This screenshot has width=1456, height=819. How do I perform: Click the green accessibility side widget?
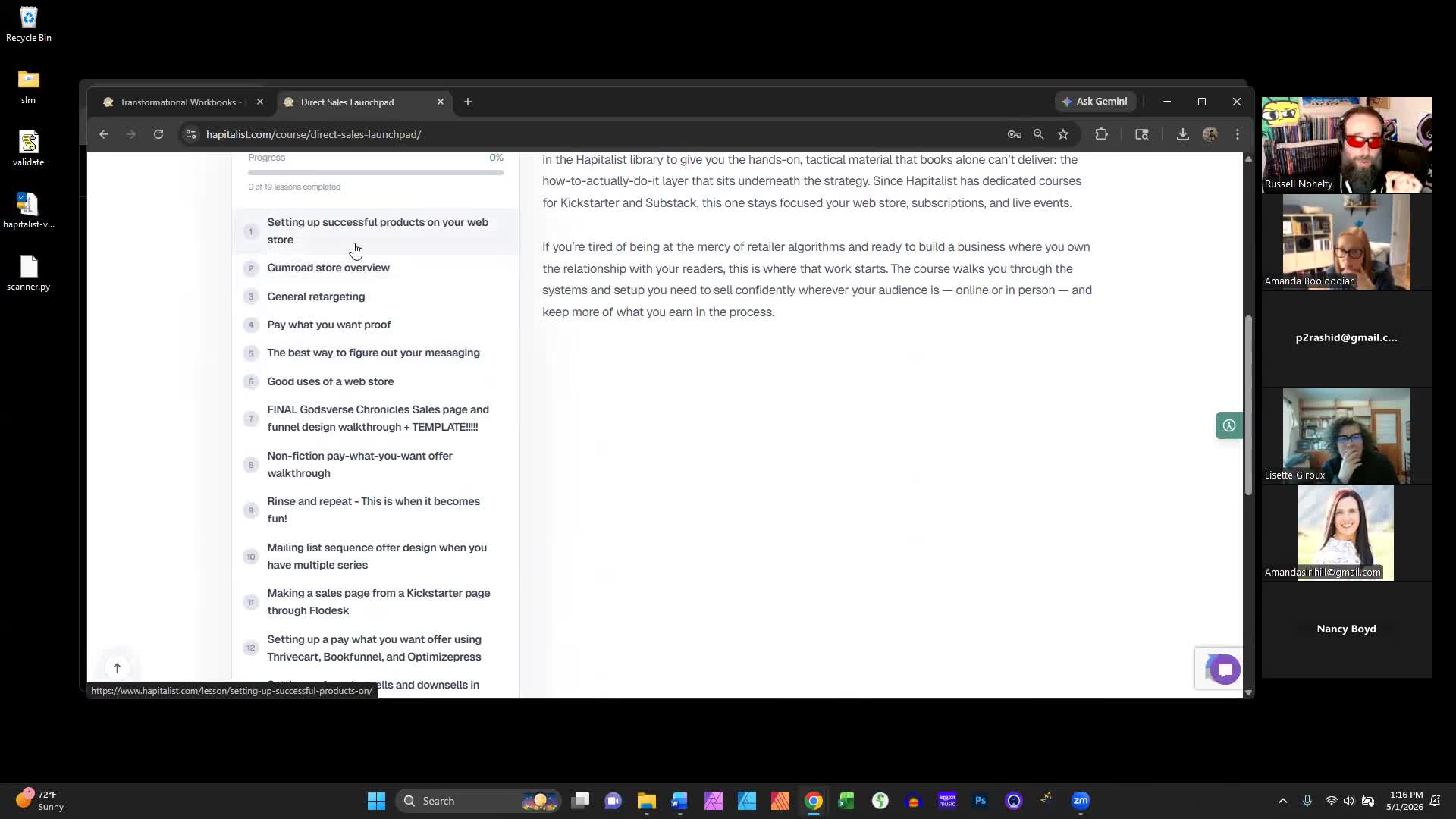pos(1228,425)
